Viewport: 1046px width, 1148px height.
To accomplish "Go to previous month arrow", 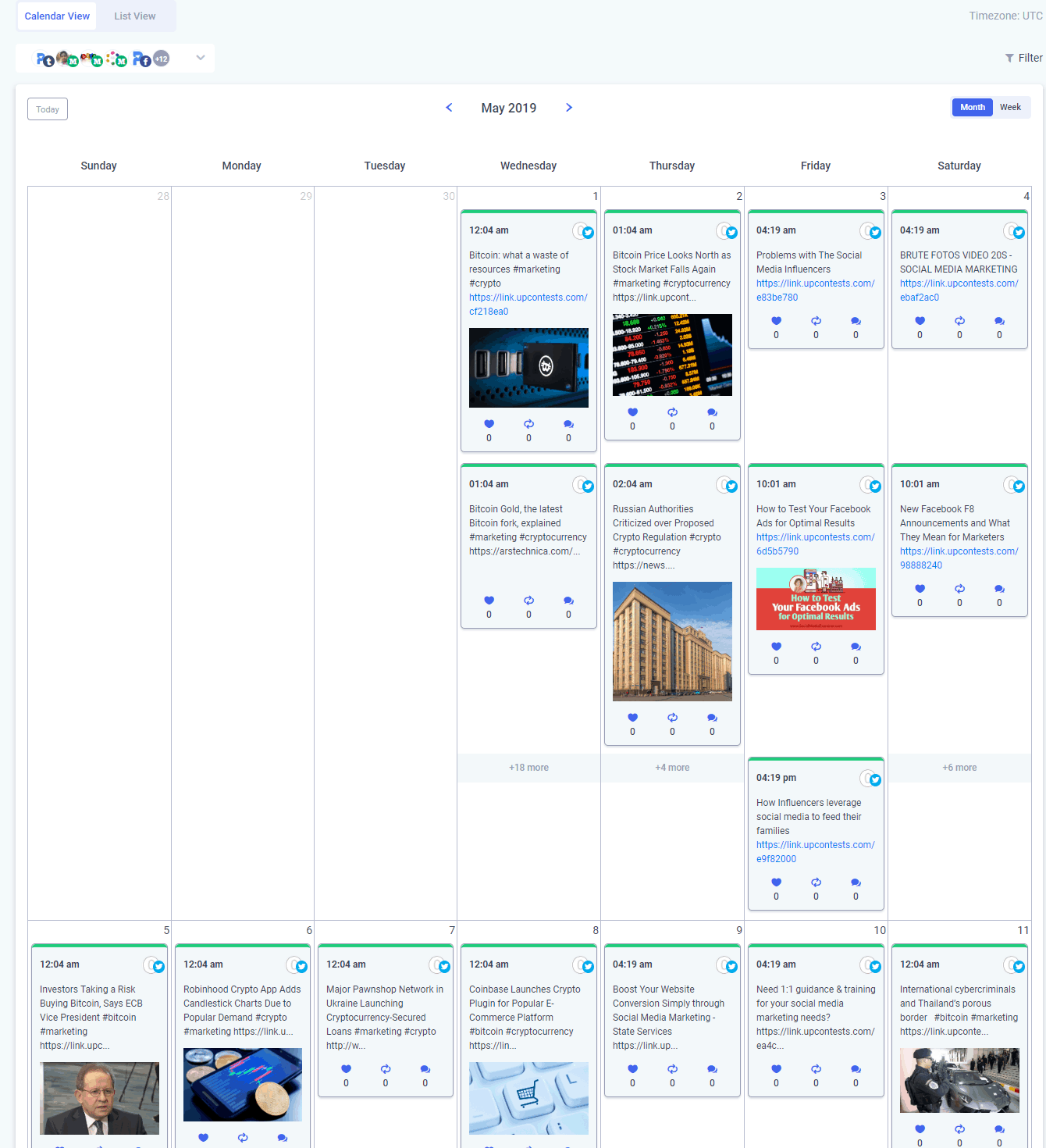I will pos(449,108).
